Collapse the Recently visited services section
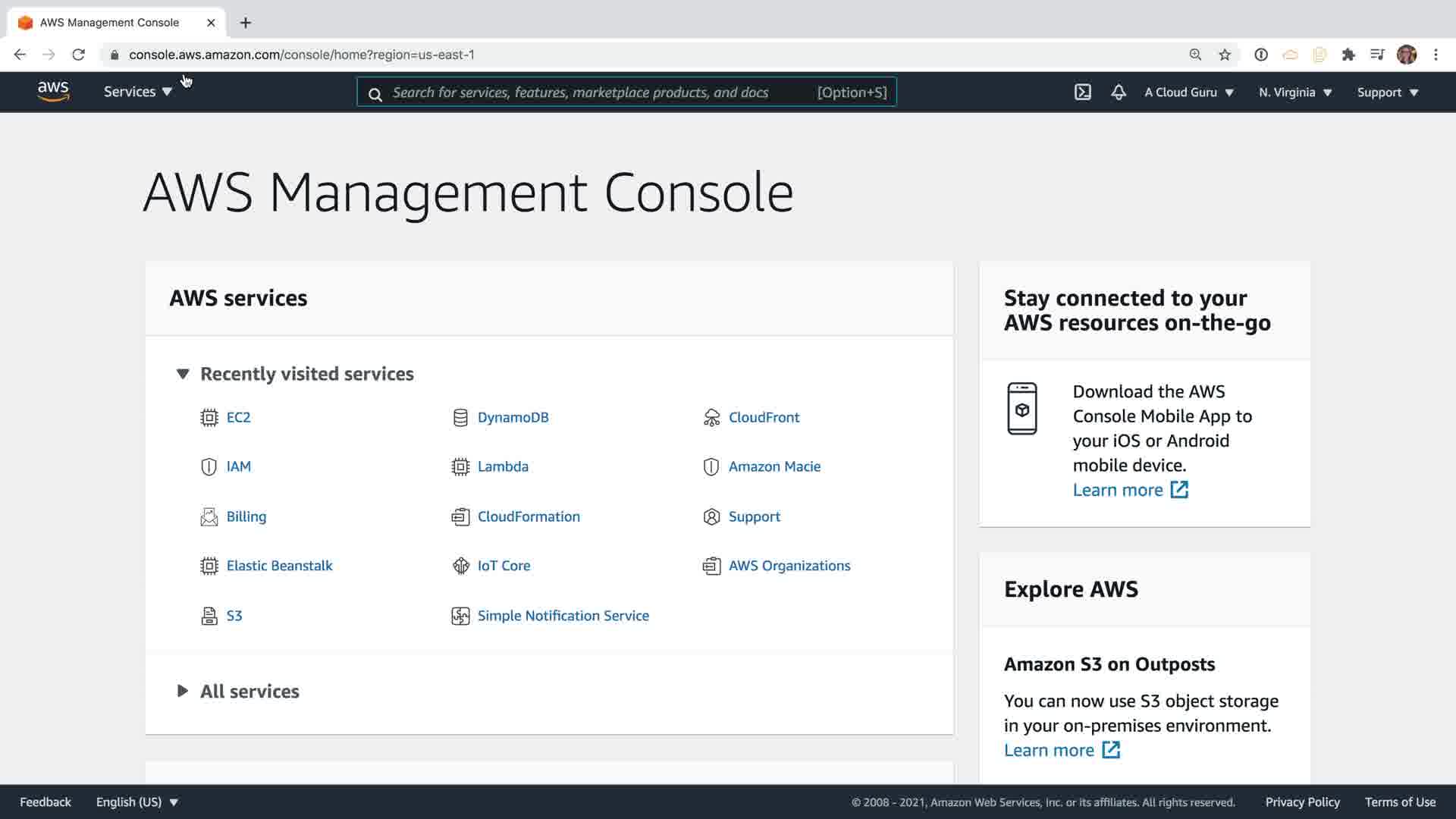Image resolution: width=1456 pixels, height=819 pixels. point(183,374)
